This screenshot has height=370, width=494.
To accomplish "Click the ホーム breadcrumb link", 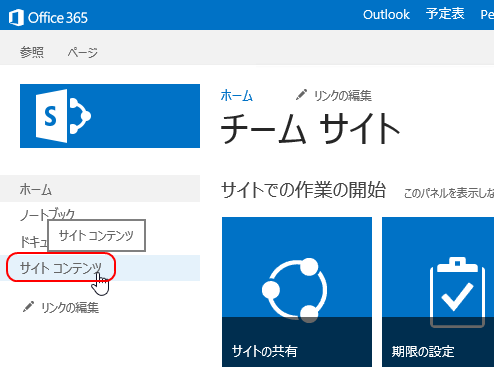I will (237, 96).
